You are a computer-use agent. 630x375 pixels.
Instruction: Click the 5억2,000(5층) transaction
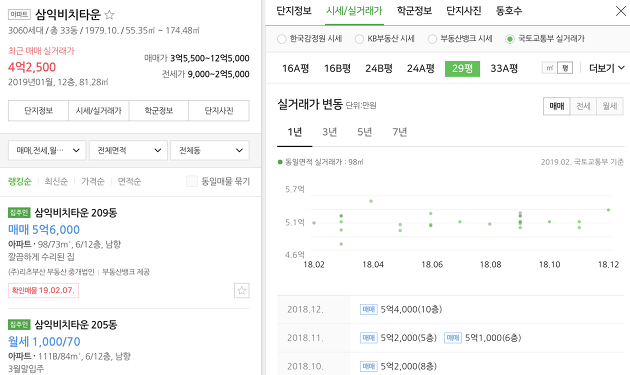408,338
